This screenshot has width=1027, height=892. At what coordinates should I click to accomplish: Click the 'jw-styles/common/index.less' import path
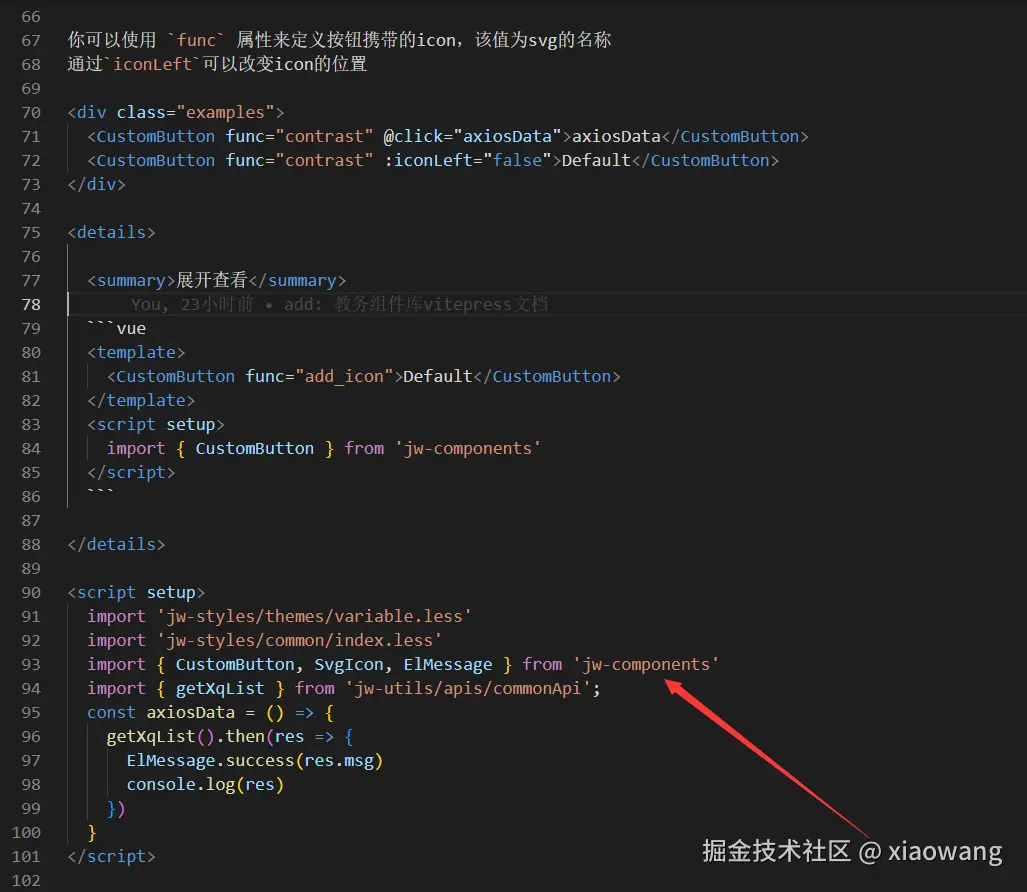point(299,641)
